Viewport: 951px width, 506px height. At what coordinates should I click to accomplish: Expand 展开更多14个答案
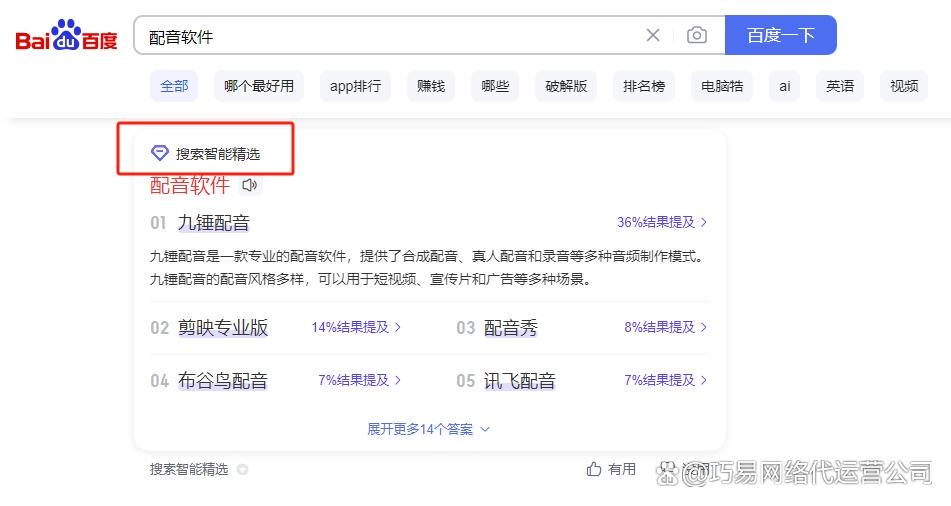428,429
